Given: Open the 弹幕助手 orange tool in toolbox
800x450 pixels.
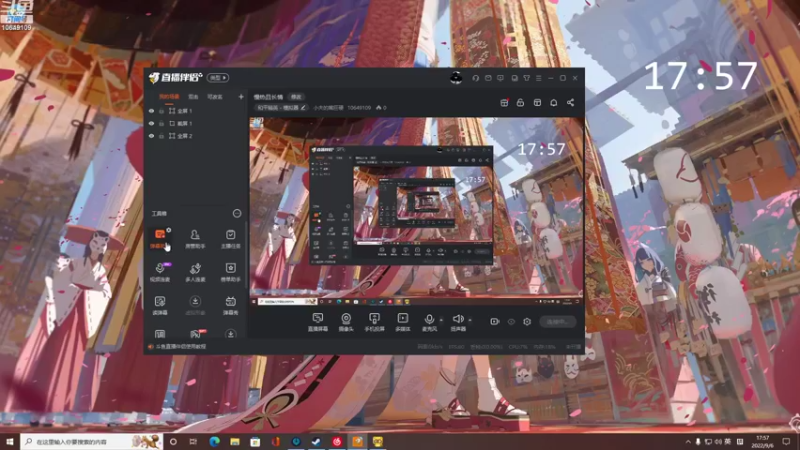Looking at the screenshot, I should 160,239.
